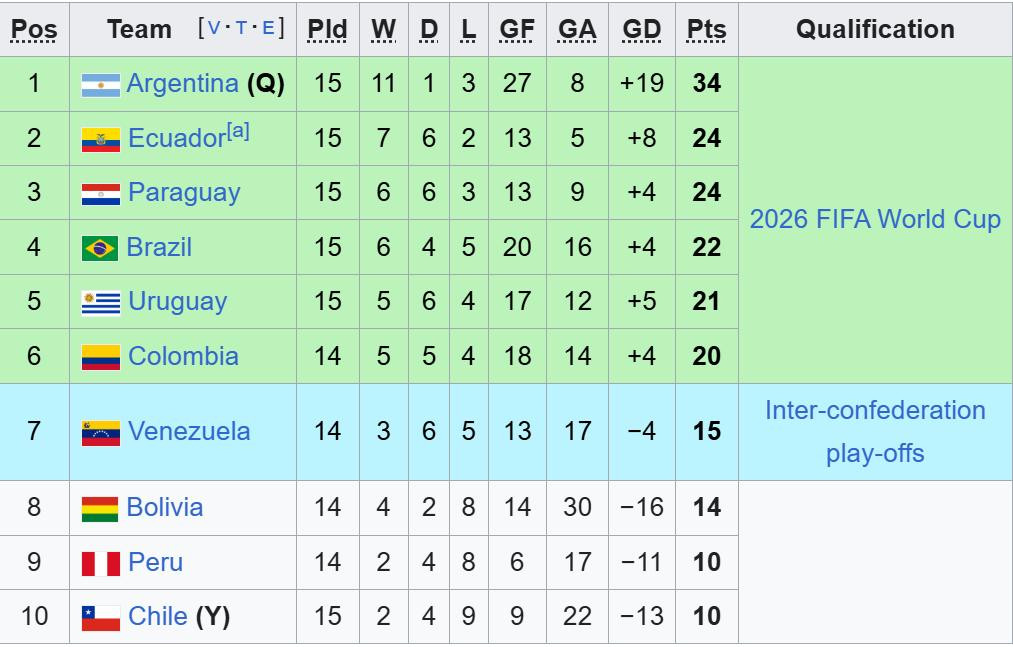Click the V template view link
This screenshot has height=647, width=1013.
[214, 28]
